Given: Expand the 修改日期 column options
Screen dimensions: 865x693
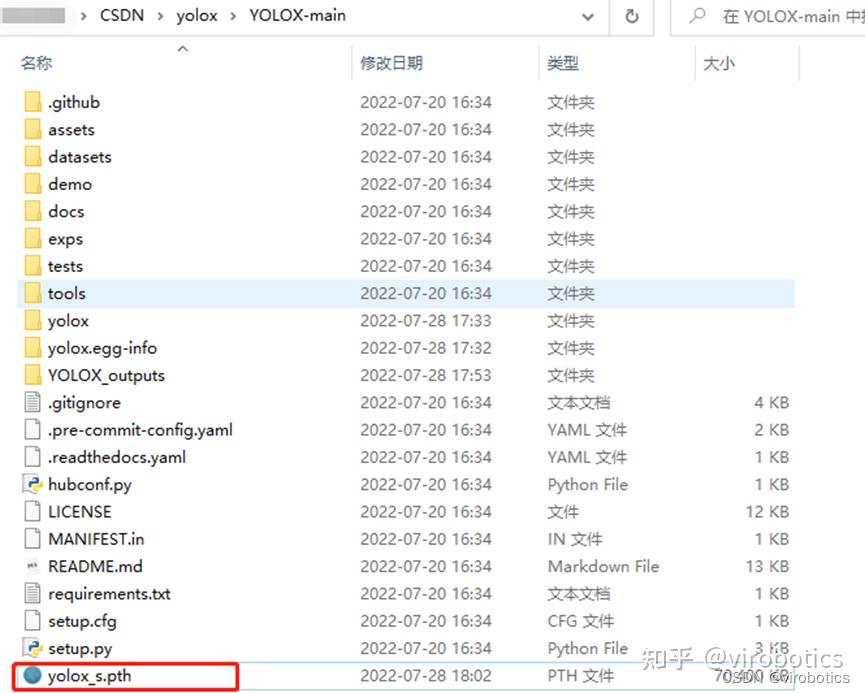Looking at the screenshot, I should coord(393,62).
